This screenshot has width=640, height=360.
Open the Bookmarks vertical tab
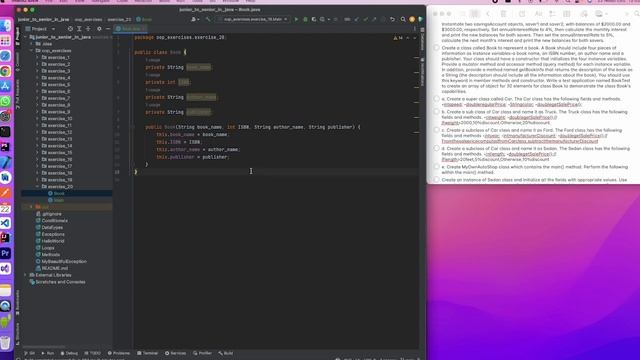[18, 302]
